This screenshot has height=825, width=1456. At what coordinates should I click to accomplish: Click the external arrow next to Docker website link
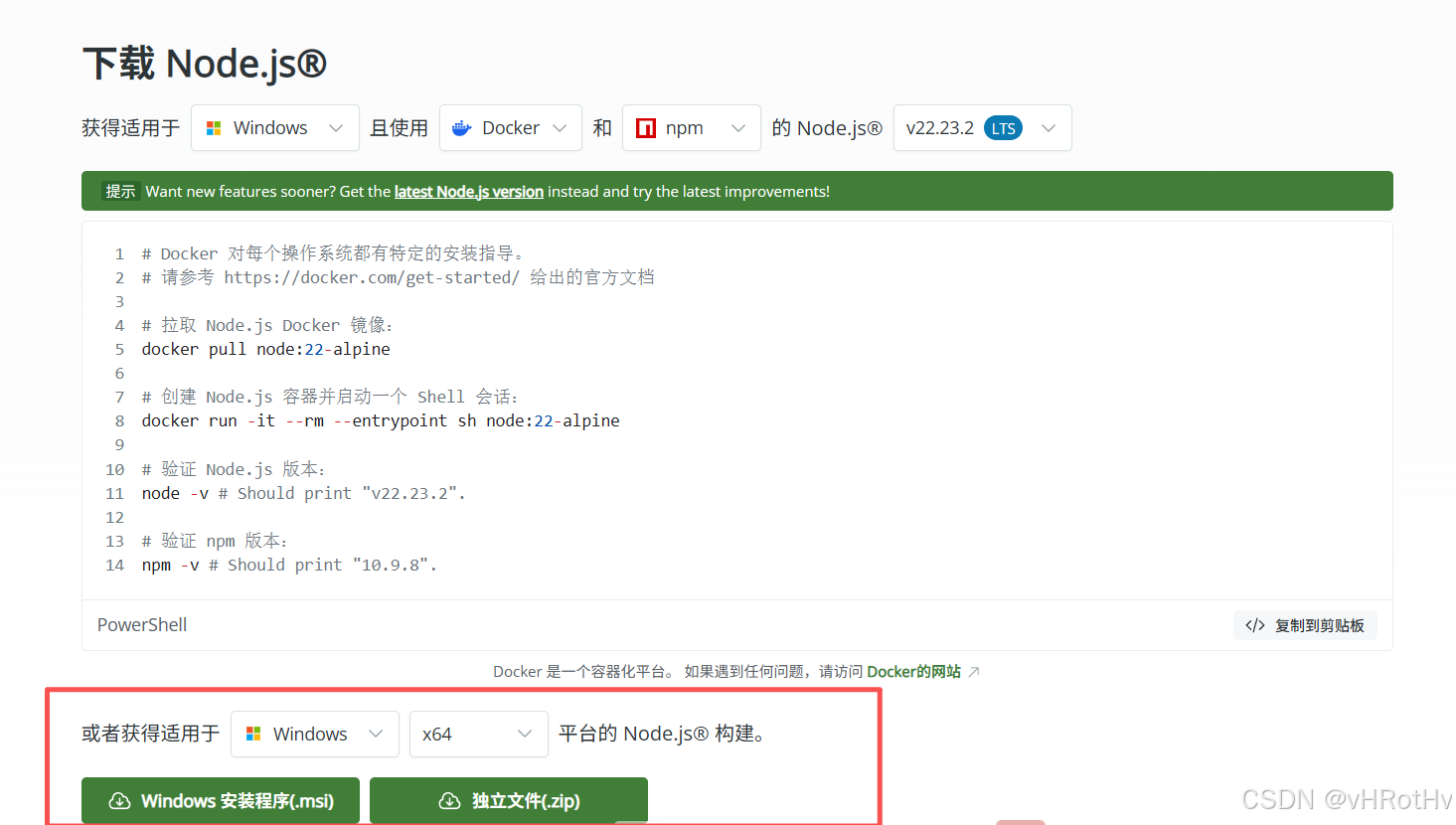(x=974, y=672)
